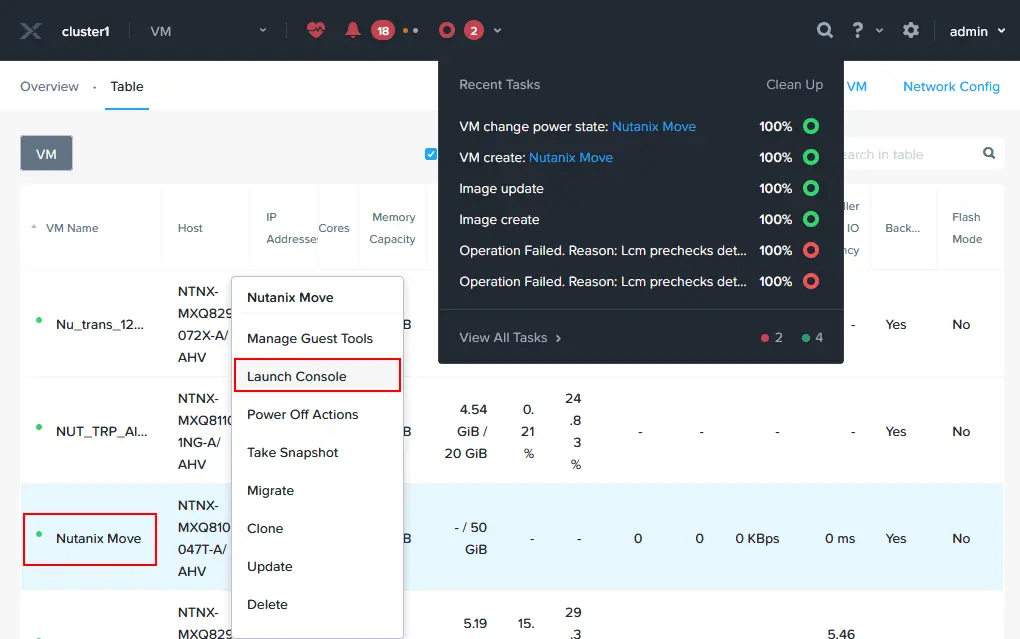Viewport: 1020px width, 639px height.
Task: Sort by the Cores column header
Action: [x=334, y=228]
